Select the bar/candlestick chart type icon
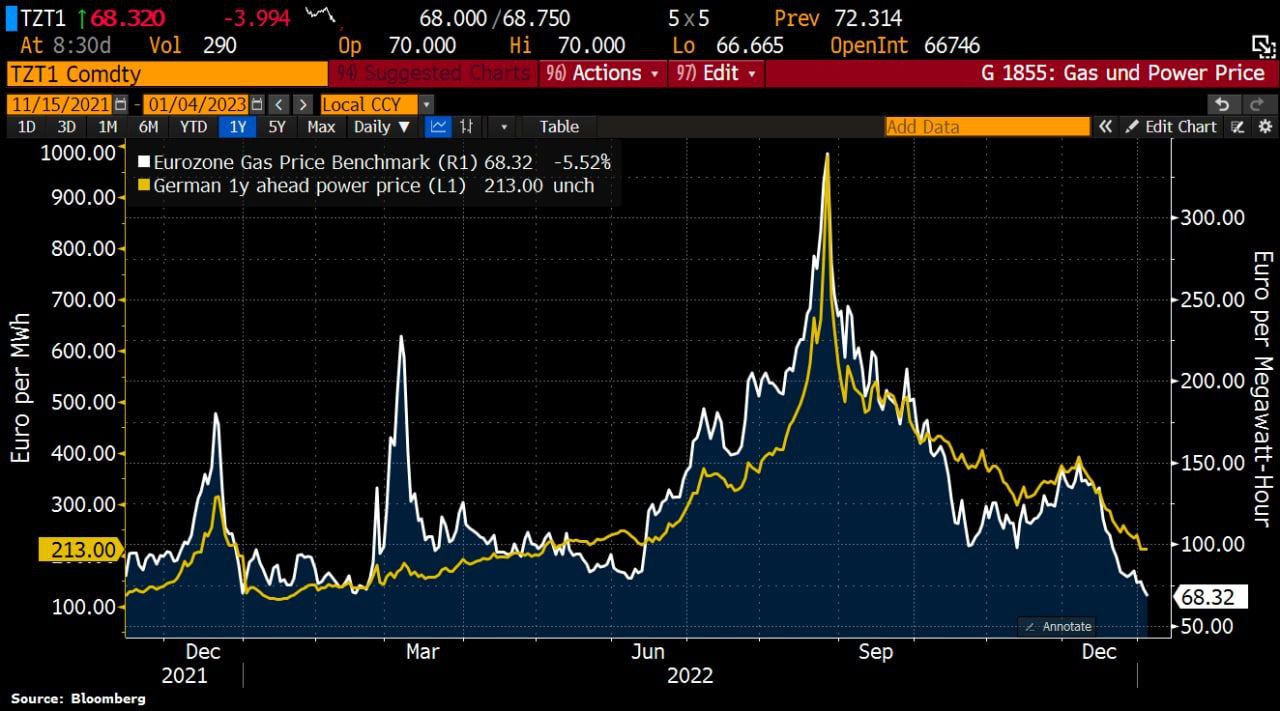Screen dimensions: 1280x711 pyautogui.click(x=466, y=126)
